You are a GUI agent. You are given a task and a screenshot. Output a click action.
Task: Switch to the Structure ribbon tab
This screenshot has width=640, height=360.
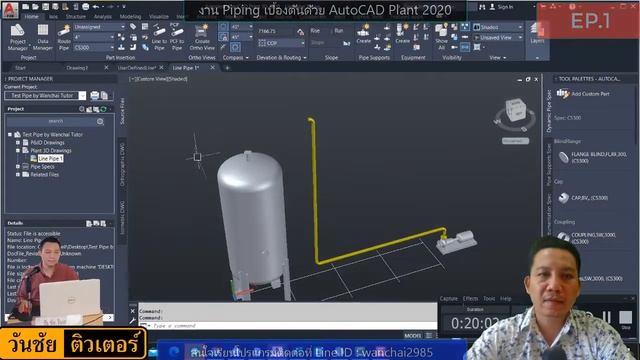tap(76, 17)
